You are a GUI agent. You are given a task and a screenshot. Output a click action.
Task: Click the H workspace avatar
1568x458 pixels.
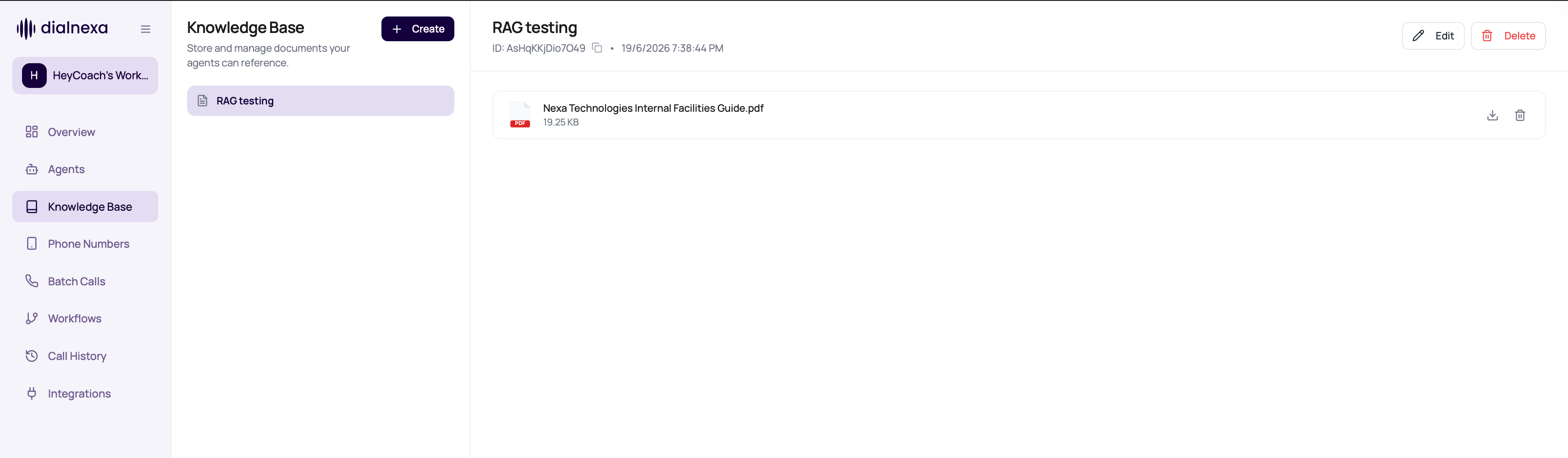pos(34,76)
